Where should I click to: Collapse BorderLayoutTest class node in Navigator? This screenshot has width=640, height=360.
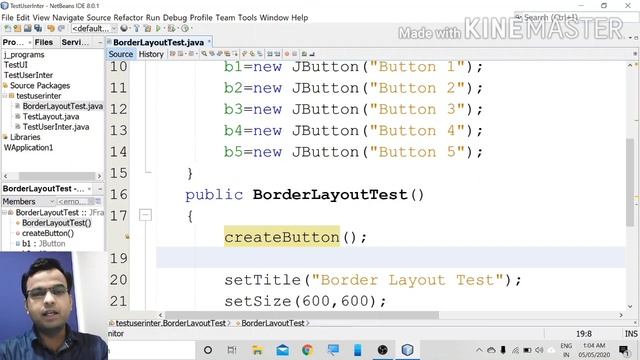coord(4,213)
